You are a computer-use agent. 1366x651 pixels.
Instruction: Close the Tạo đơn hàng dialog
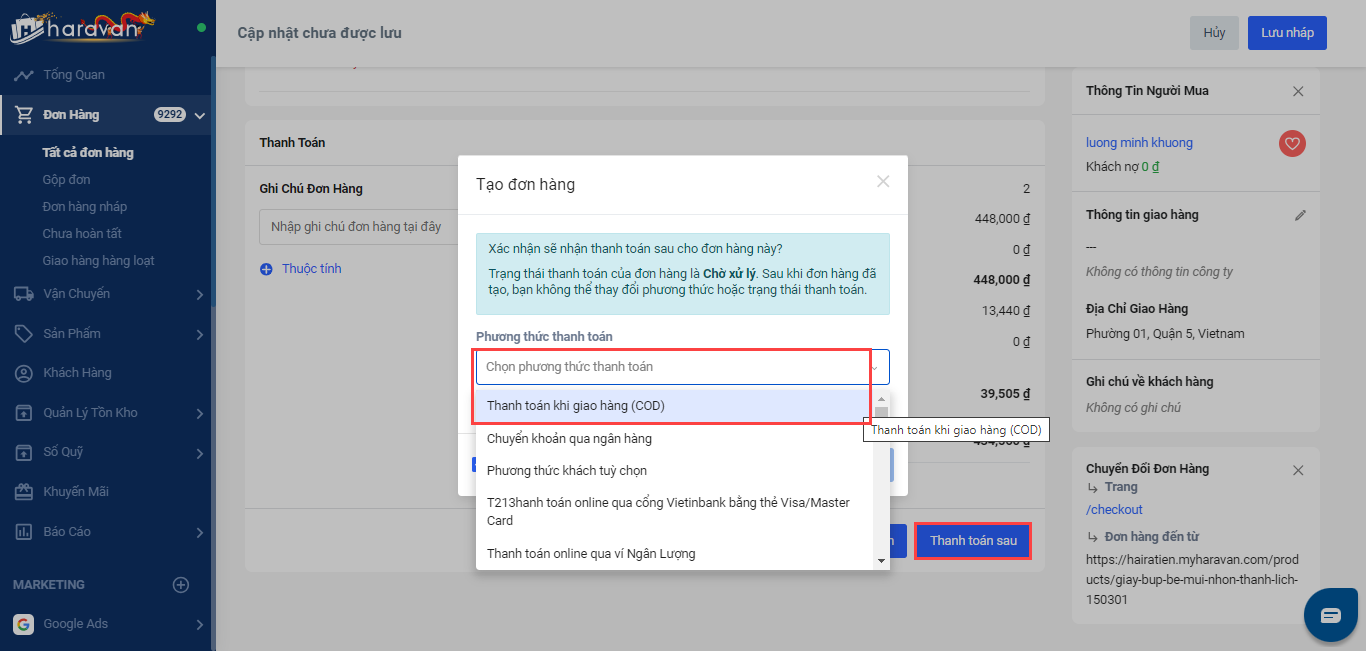click(x=883, y=182)
